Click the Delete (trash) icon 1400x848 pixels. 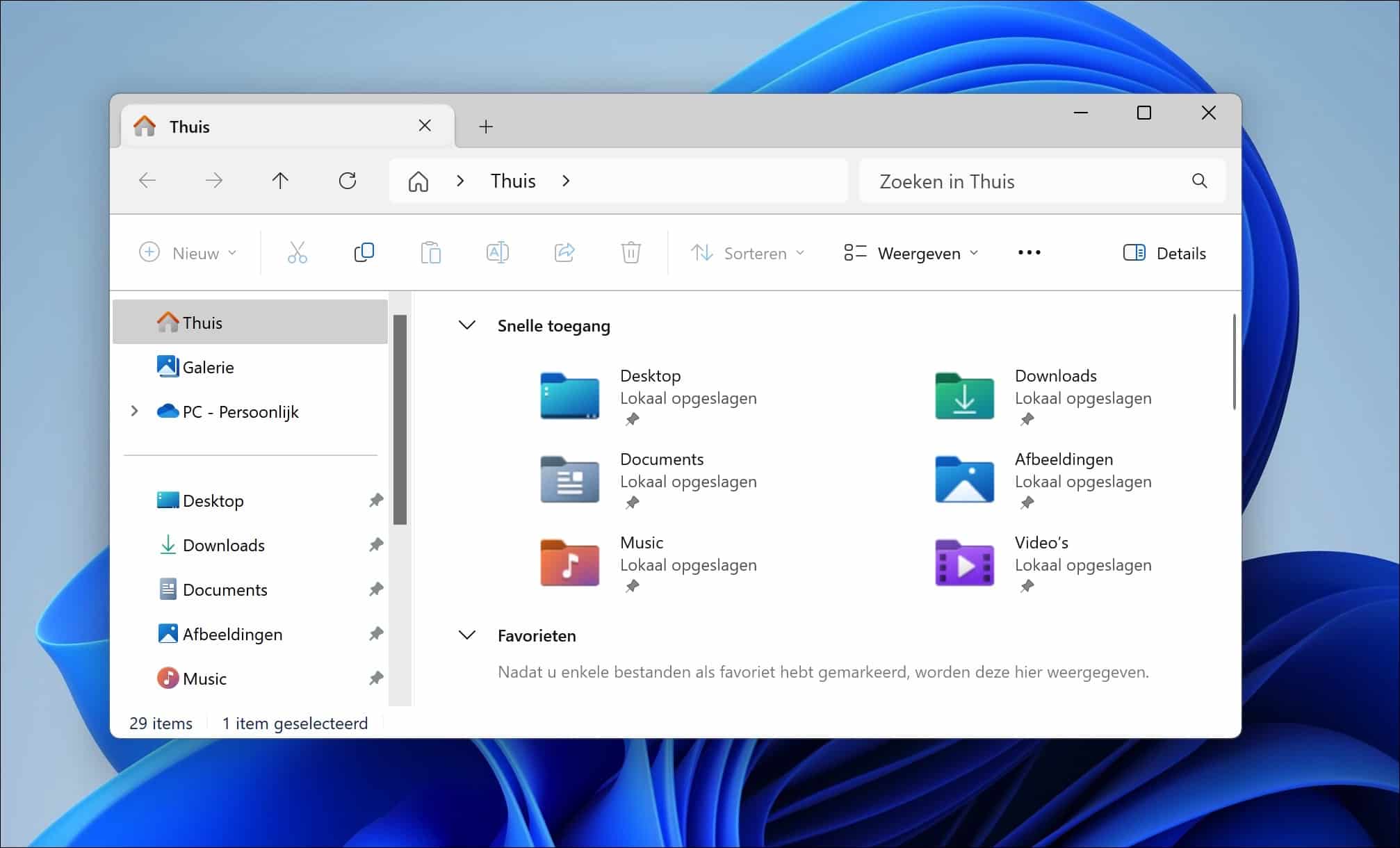630,252
